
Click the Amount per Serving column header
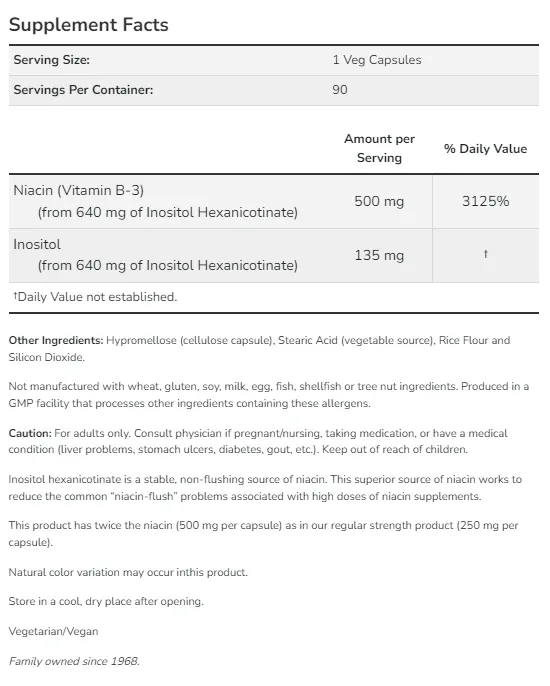[379, 148]
